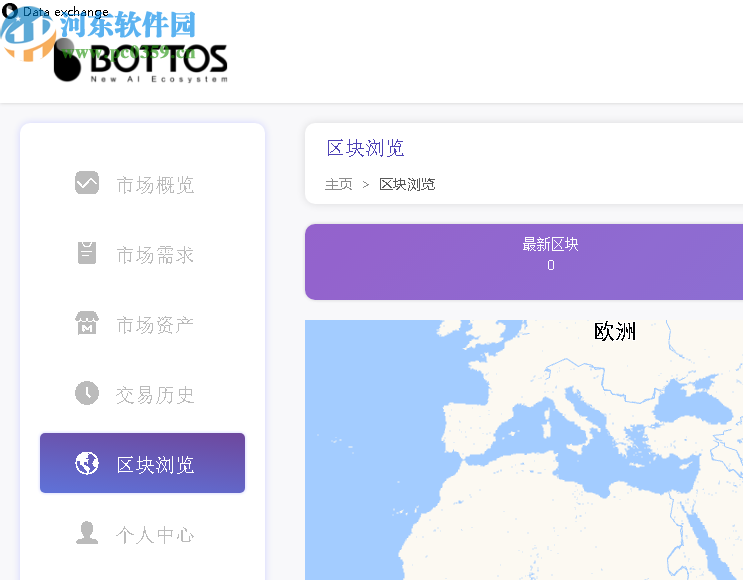Click the market assets shop icon
743x580 pixels.
pos(87,323)
